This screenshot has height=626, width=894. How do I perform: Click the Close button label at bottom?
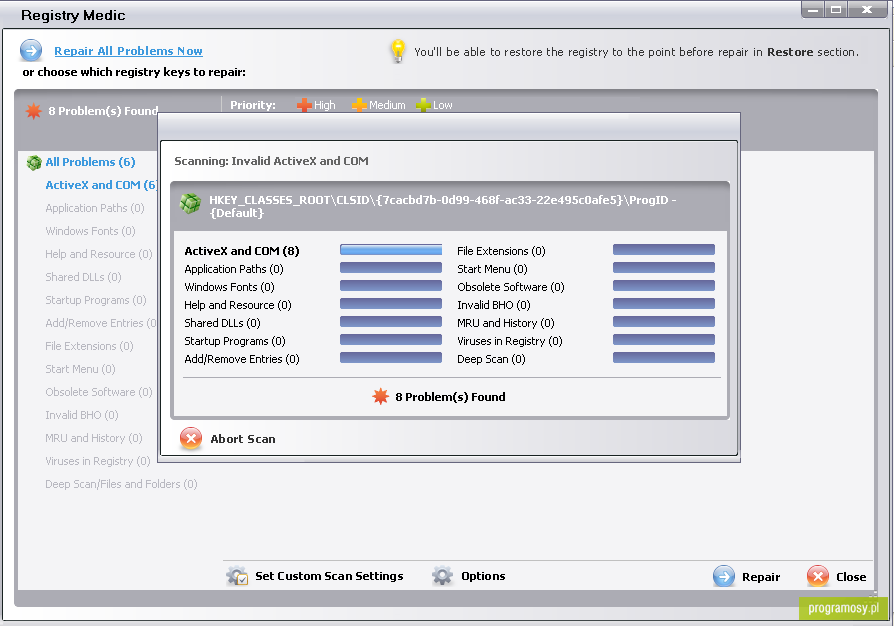(x=851, y=577)
